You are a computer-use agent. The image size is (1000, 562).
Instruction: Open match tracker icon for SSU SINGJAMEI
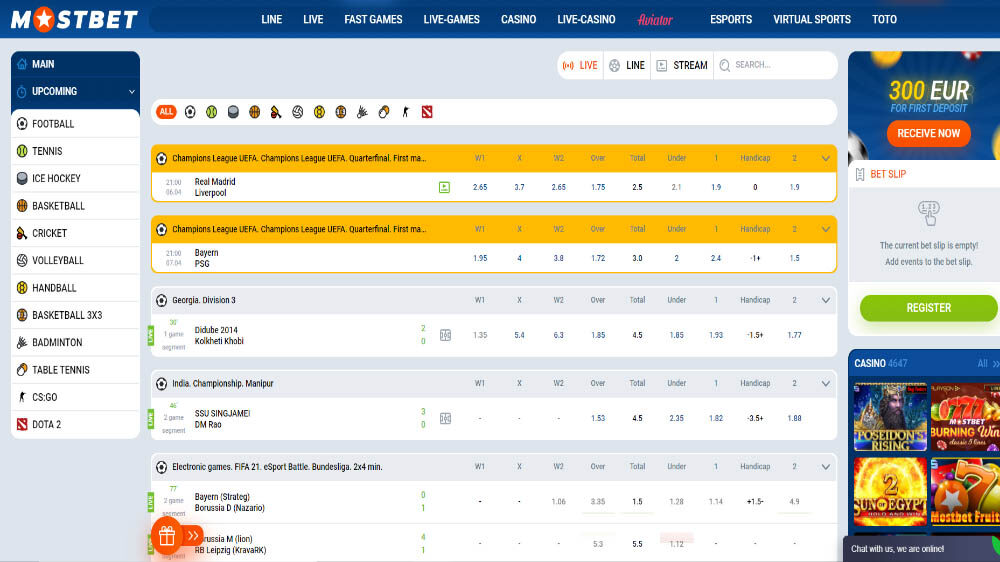pyautogui.click(x=445, y=418)
